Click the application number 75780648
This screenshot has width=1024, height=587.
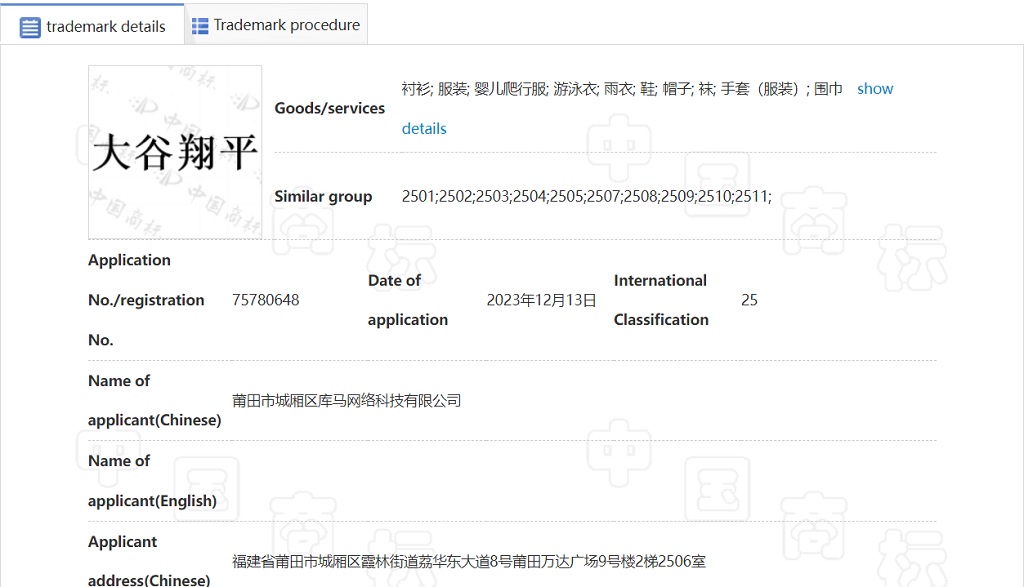(265, 300)
